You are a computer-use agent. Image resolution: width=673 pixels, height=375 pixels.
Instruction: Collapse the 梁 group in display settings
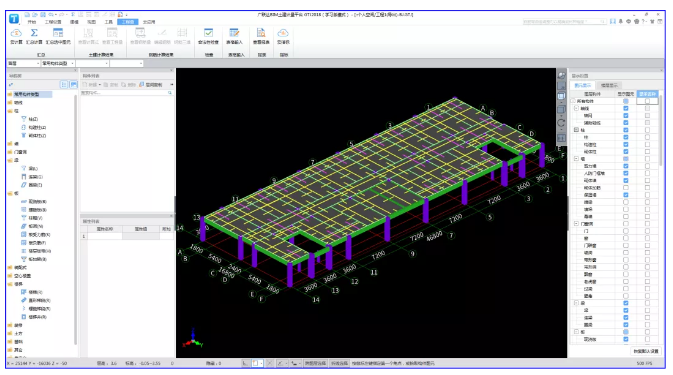click(576, 303)
